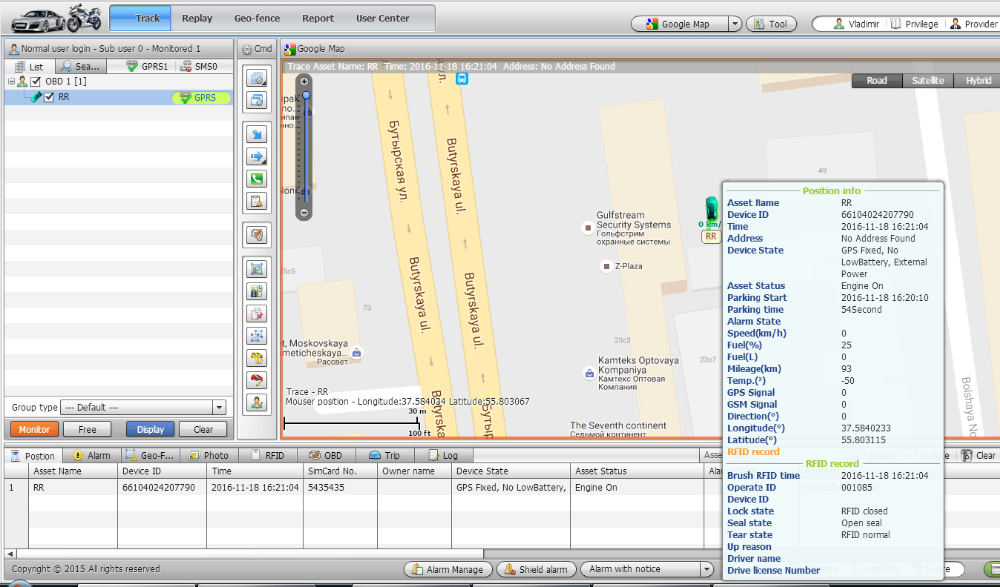This screenshot has width=1000, height=587.
Task: Collapse the OBD 1 tree node
Action: tap(10, 81)
